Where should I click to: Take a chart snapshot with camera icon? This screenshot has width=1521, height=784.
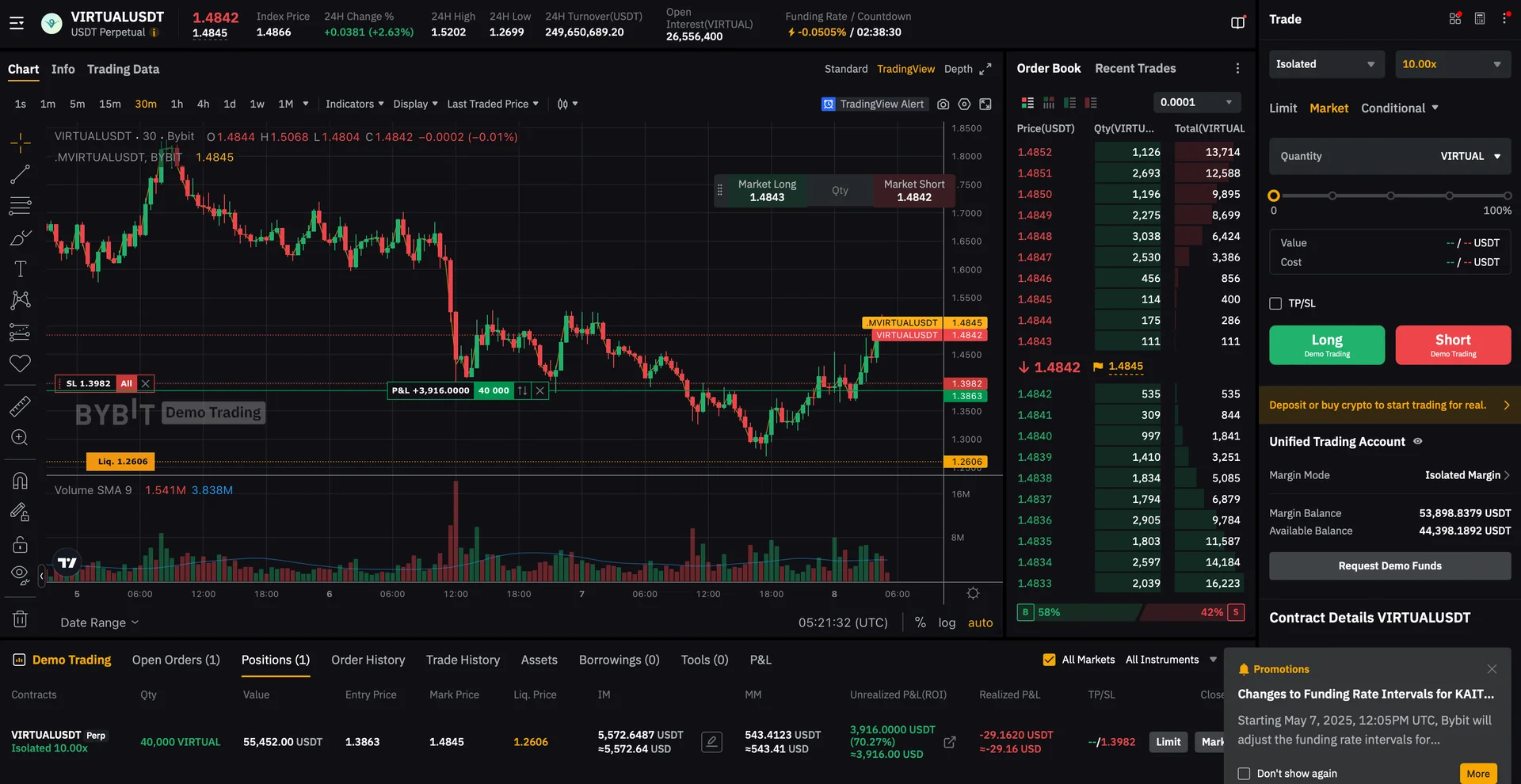point(943,104)
